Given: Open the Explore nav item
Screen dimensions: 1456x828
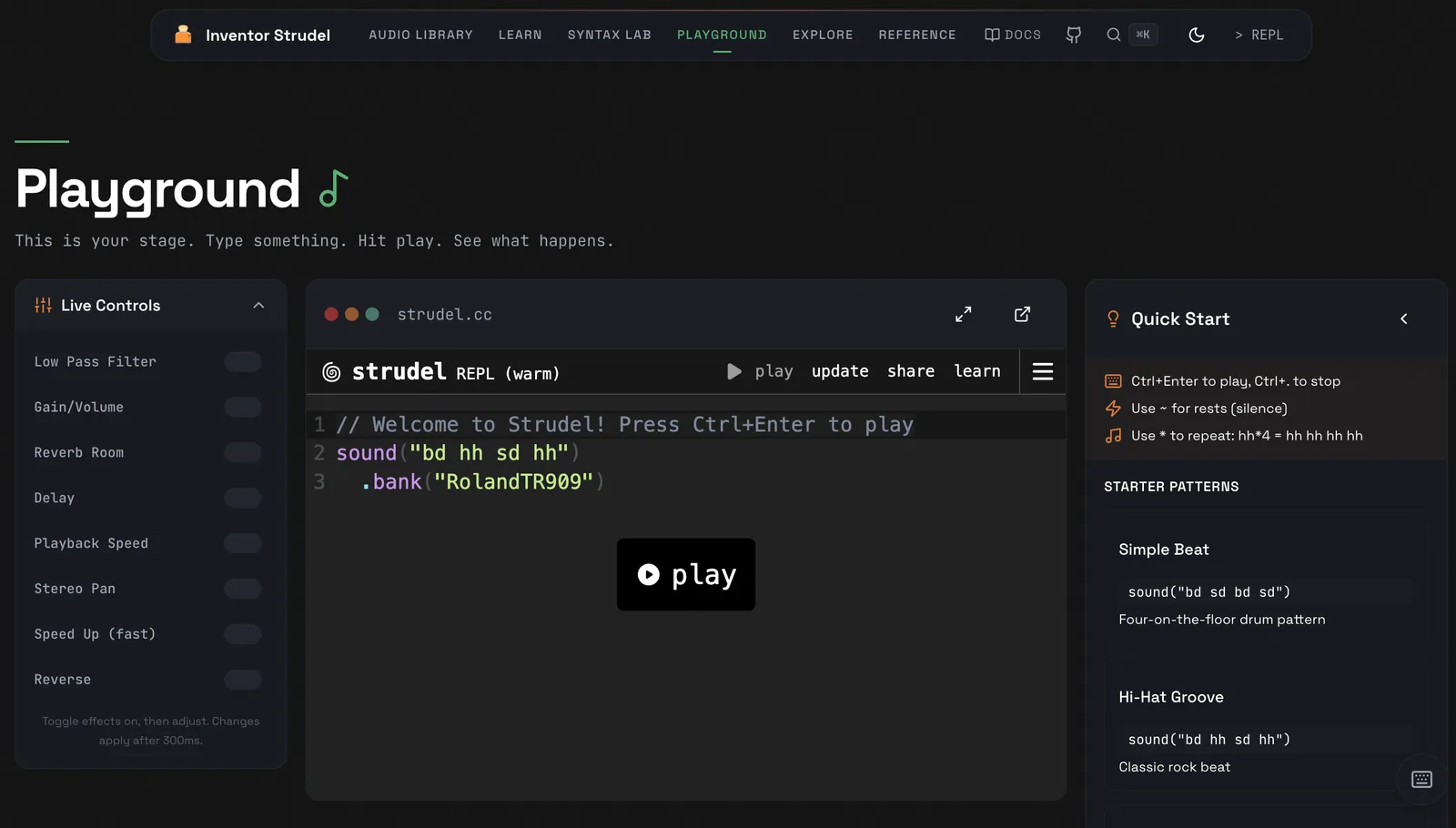Looking at the screenshot, I should (x=823, y=35).
